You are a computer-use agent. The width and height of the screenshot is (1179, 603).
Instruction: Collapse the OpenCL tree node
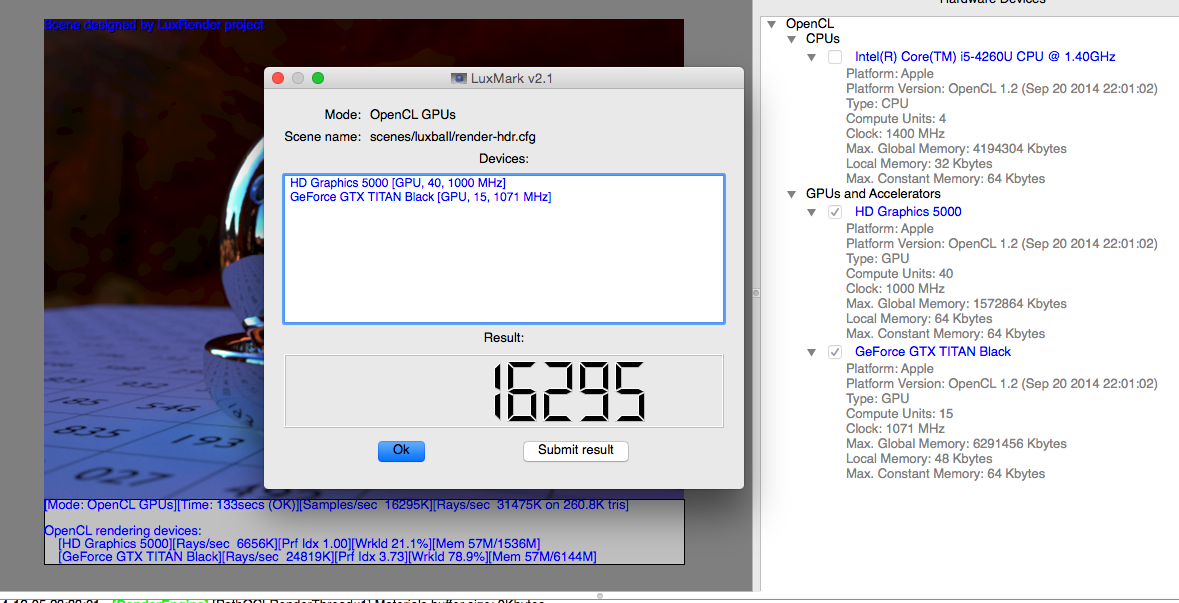click(771, 24)
